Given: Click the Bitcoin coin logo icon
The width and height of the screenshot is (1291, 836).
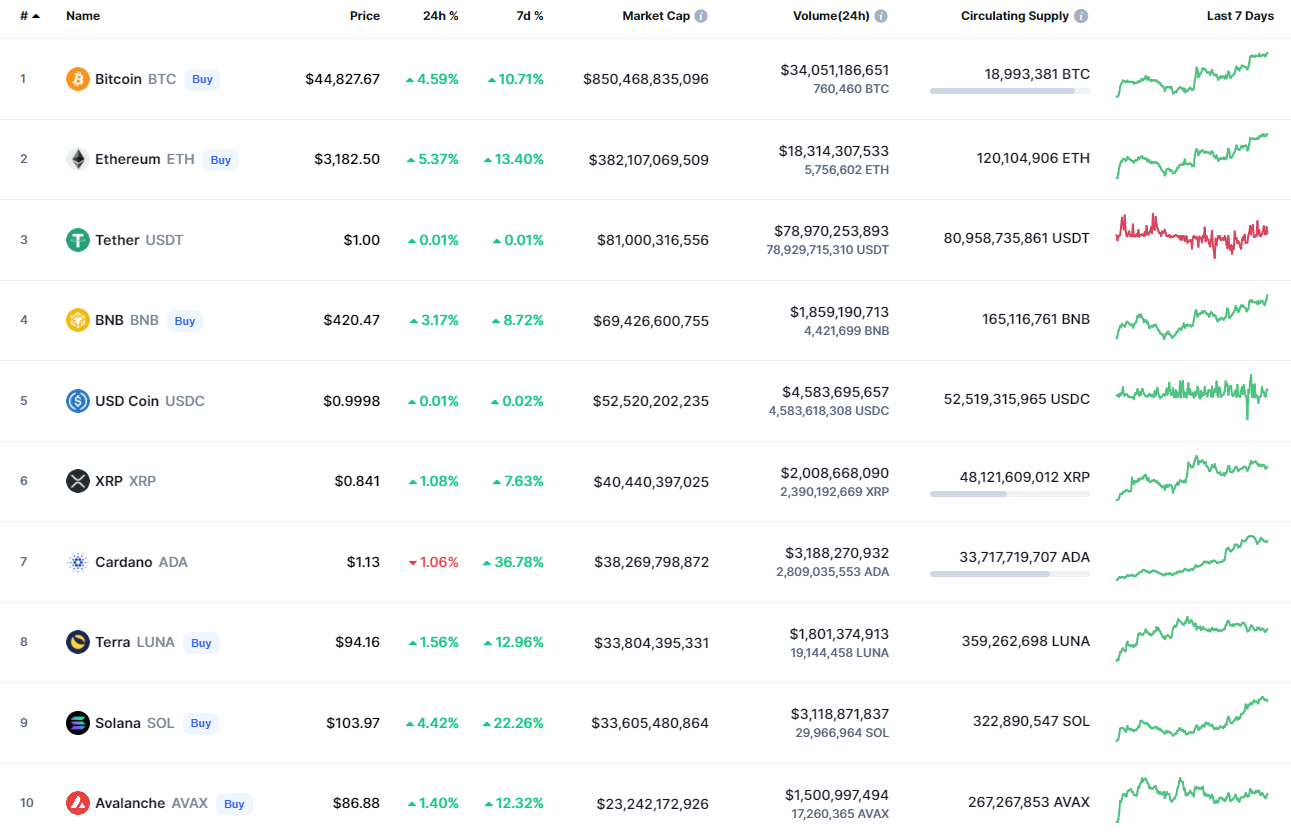Looking at the screenshot, I should pyautogui.click(x=78, y=79).
